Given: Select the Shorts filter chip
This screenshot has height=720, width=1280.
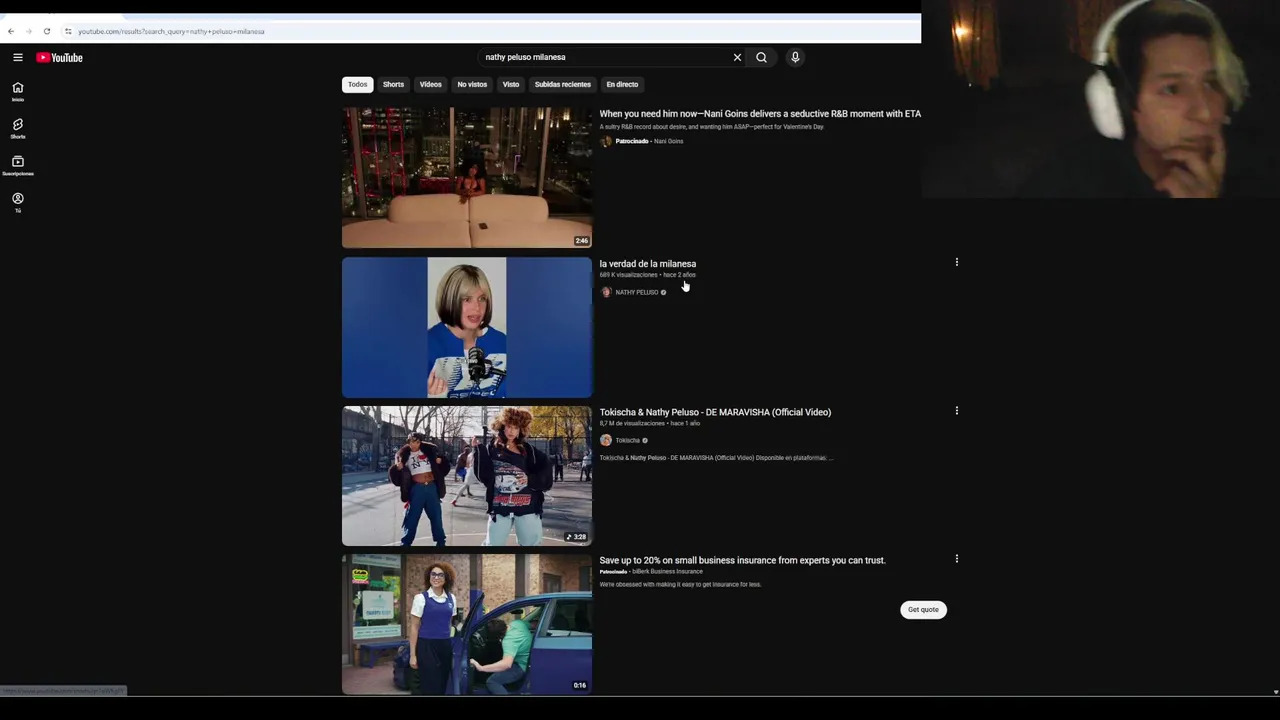Looking at the screenshot, I should pyautogui.click(x=393, y=84).
